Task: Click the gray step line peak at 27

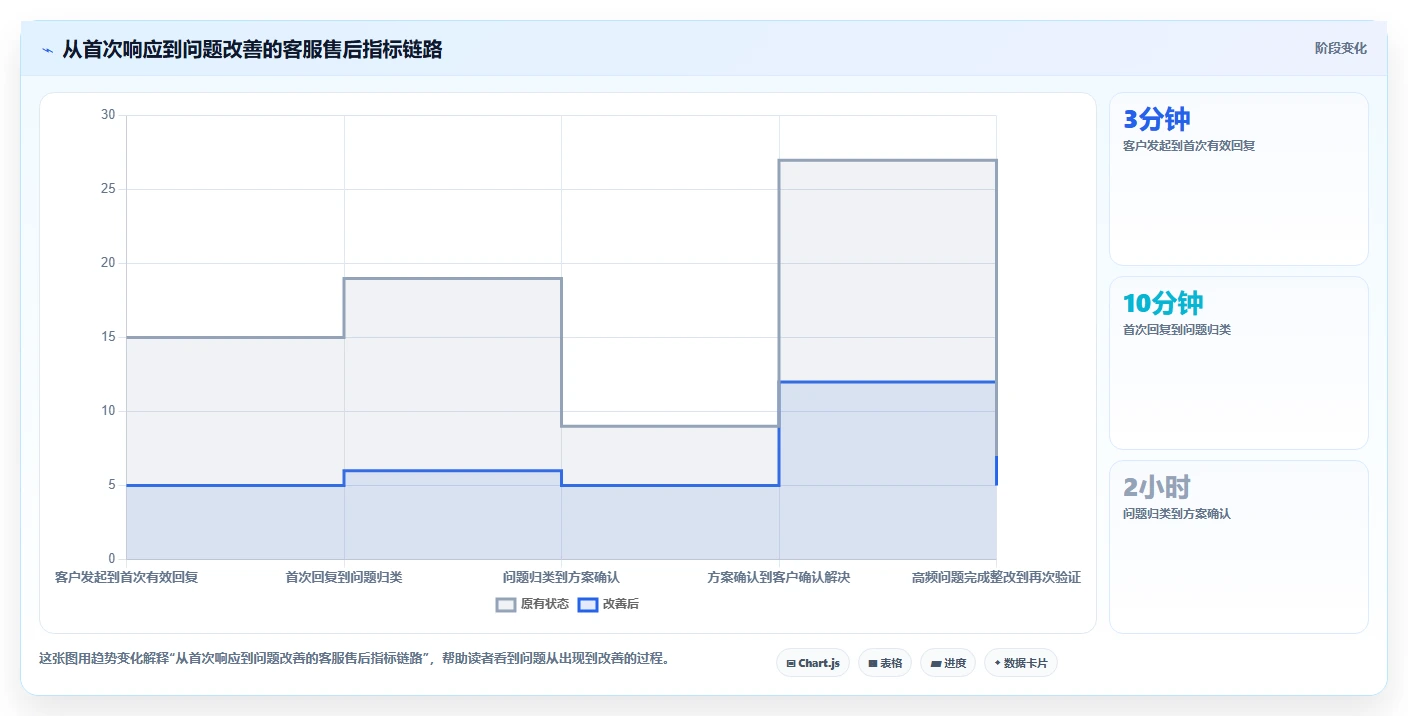Action: (888, 160)
